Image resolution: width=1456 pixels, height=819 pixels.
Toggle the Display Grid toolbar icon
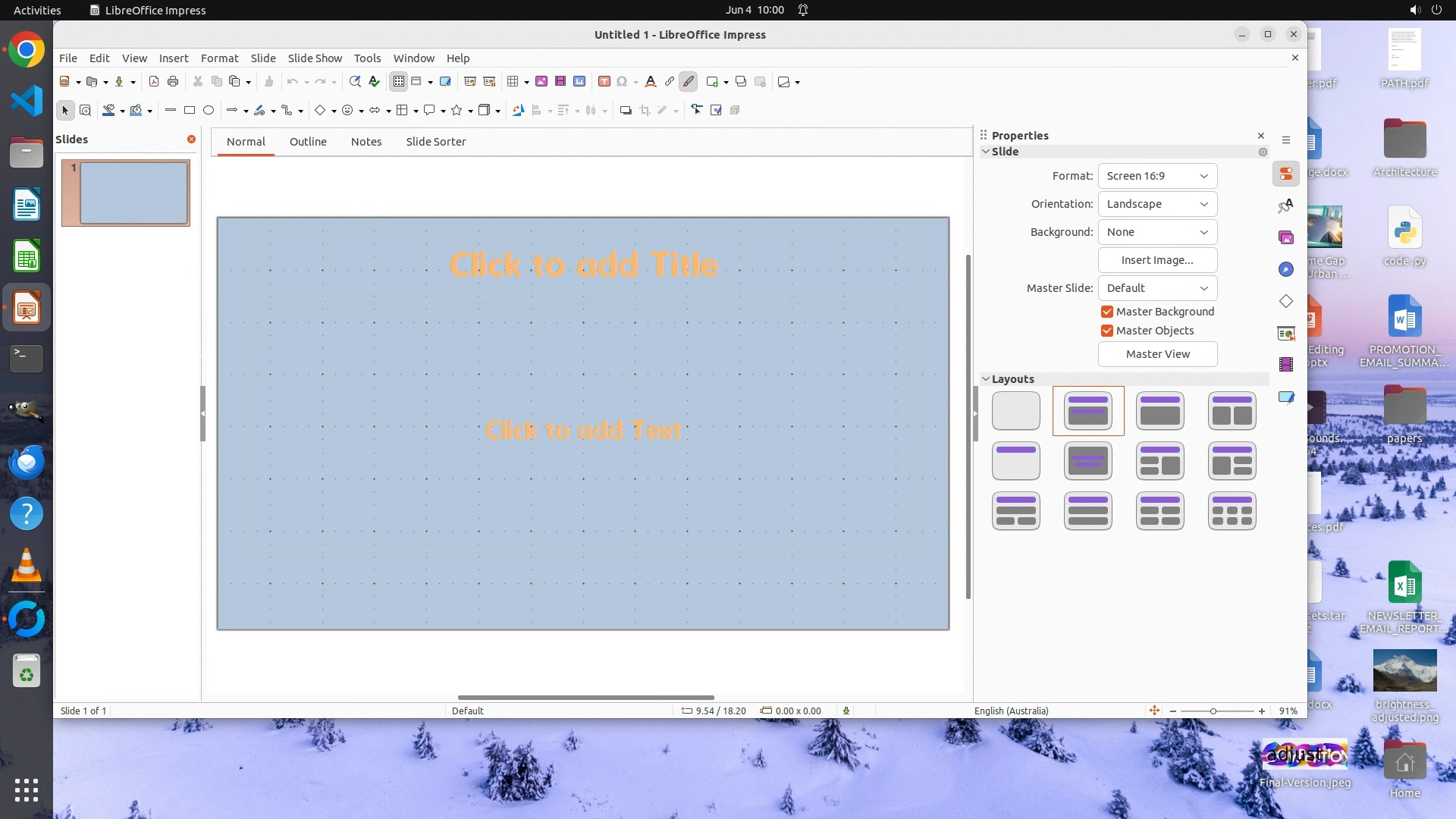click(399, 82)
